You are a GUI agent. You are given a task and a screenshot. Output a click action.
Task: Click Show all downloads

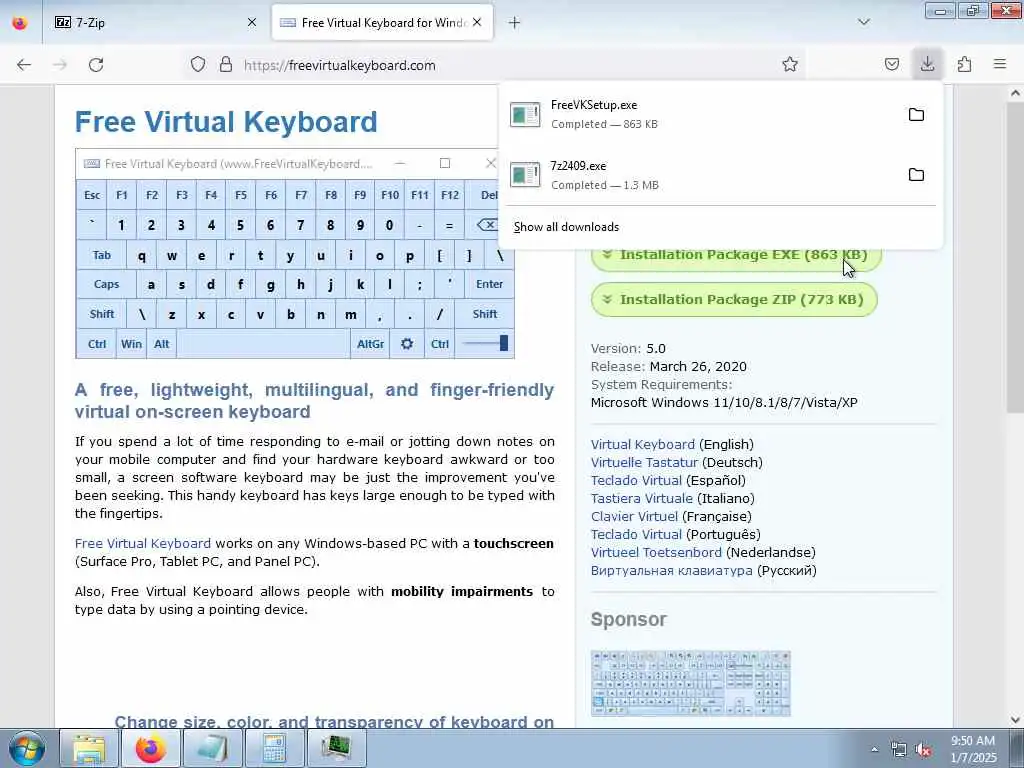[x=566, y=227]
